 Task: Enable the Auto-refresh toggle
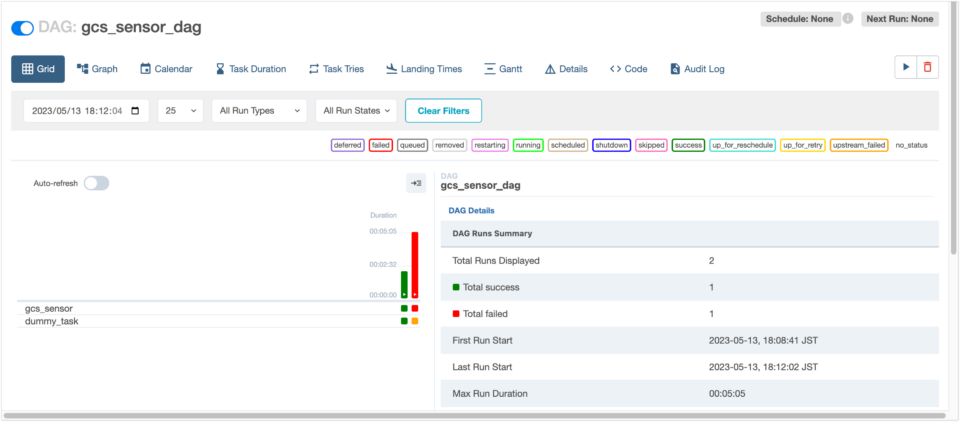click(x=97, y=183)
